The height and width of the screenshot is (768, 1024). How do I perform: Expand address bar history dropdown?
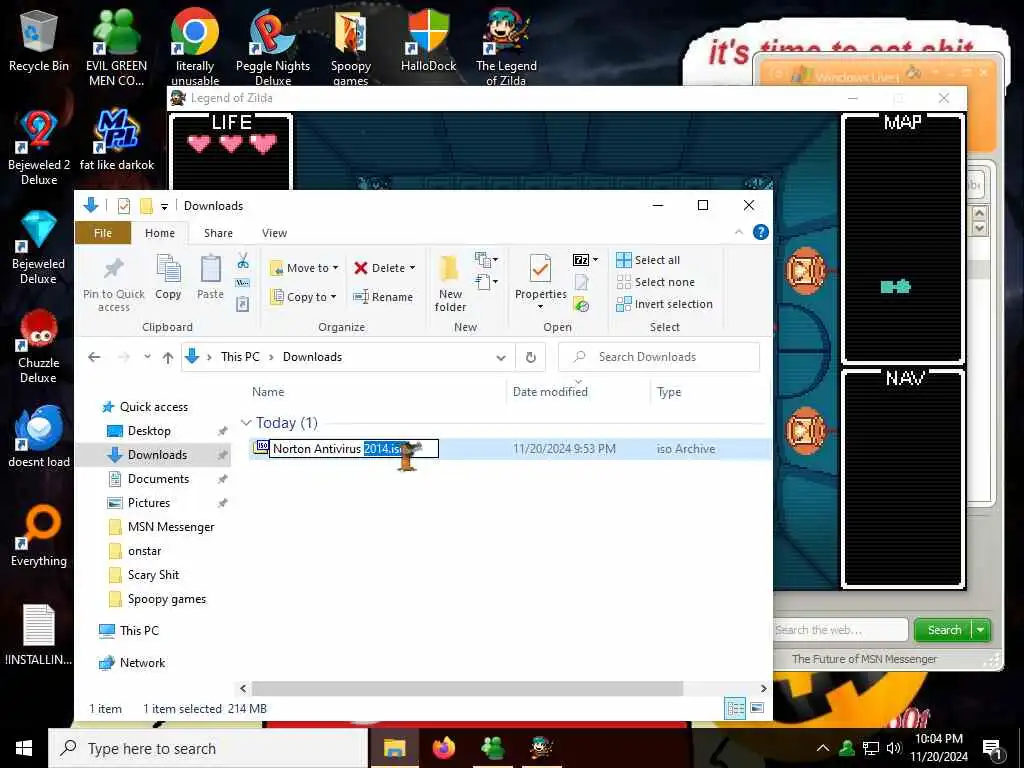point(501,357)
